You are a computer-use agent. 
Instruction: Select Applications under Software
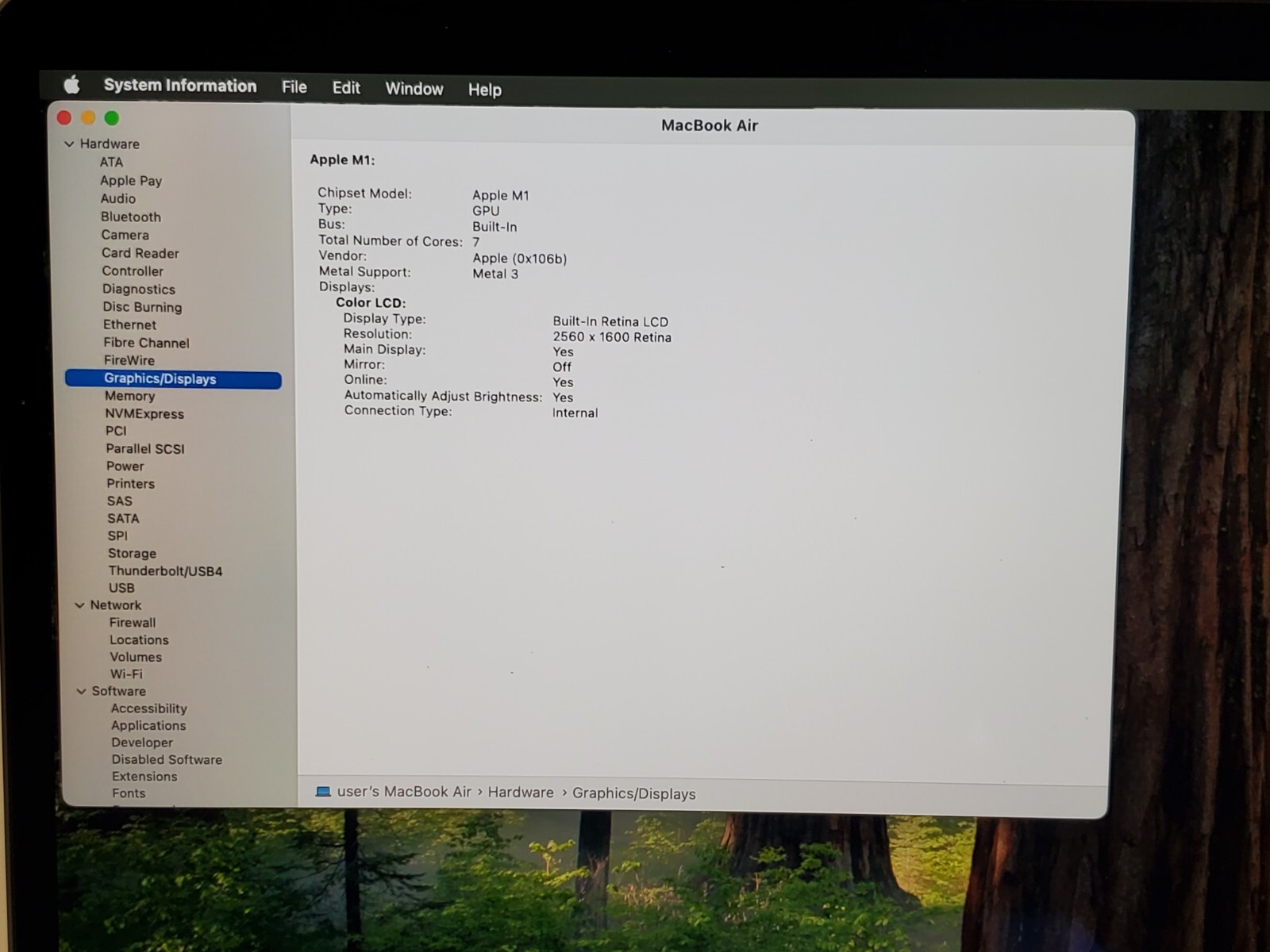148,726
